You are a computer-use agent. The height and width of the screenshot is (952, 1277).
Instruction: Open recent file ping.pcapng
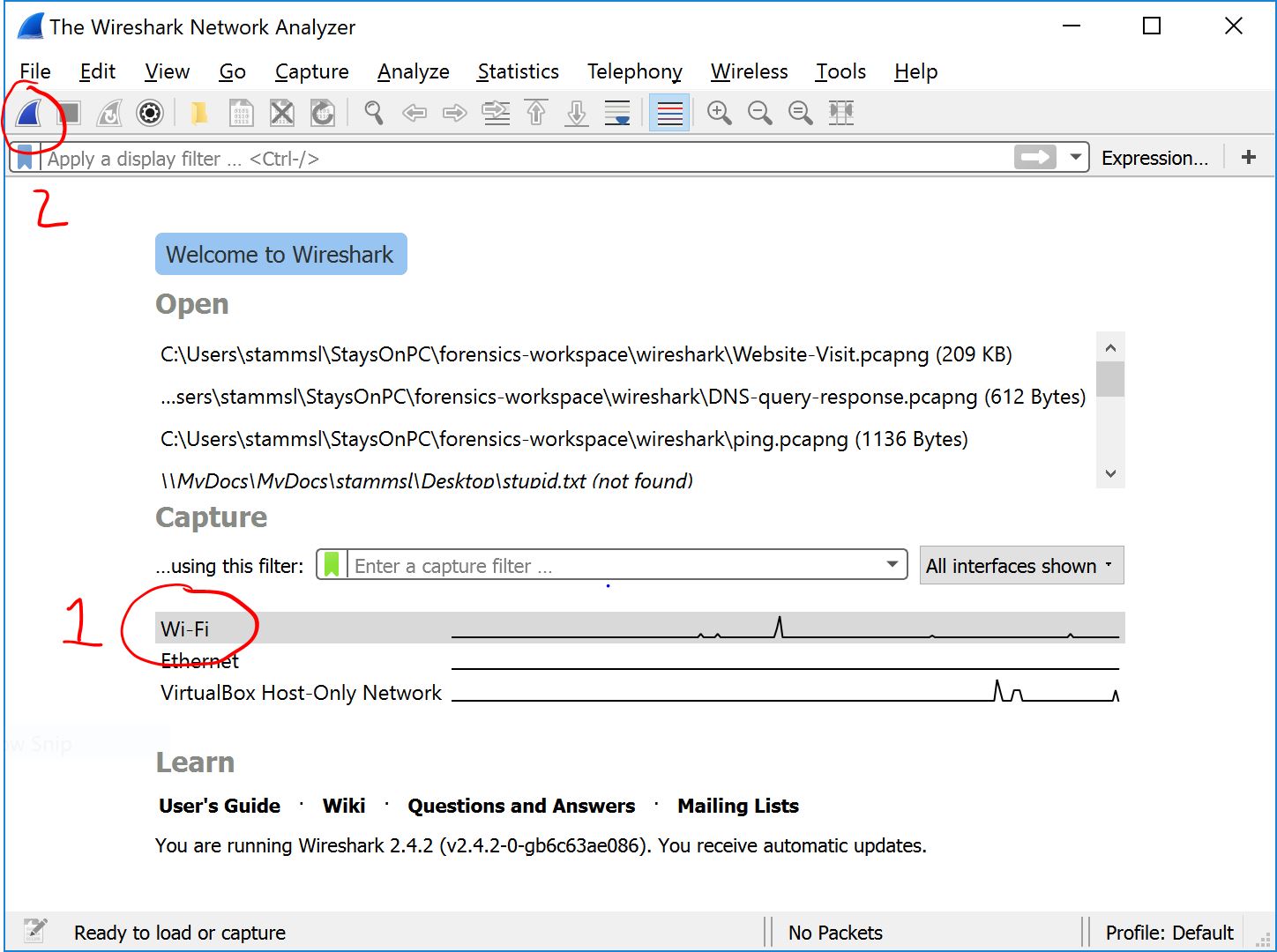(564, 439)
